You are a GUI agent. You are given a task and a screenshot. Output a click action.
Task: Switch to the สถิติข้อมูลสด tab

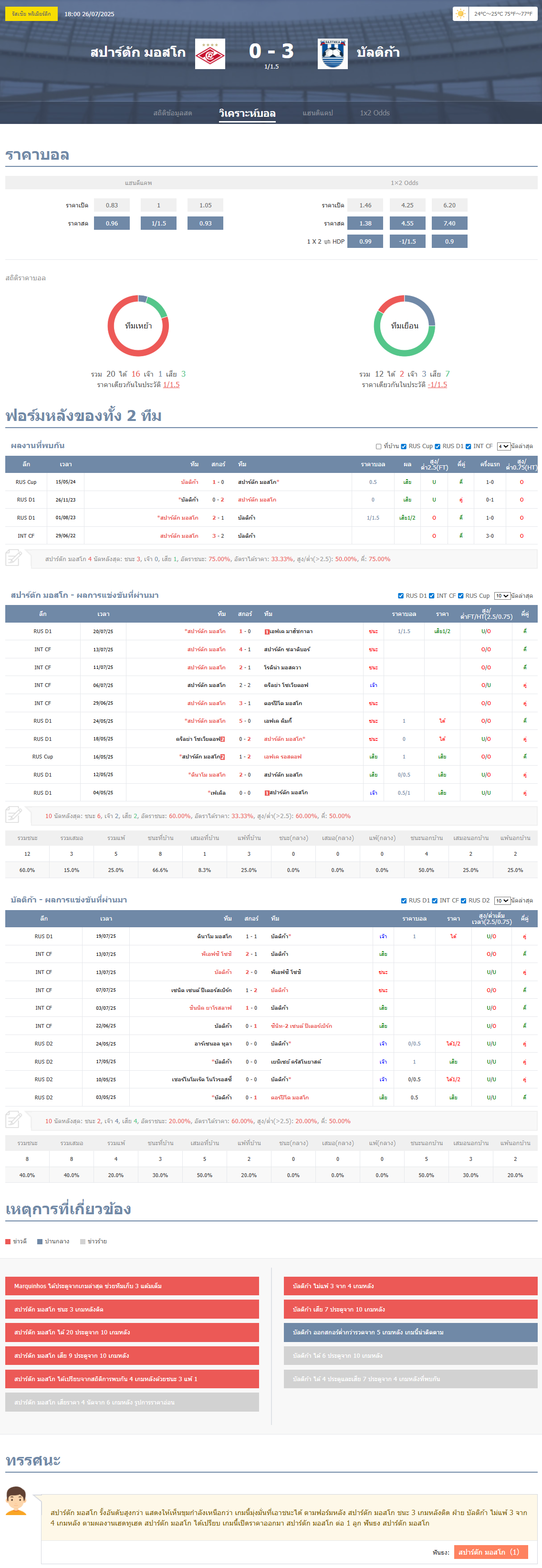coord(172,113)
